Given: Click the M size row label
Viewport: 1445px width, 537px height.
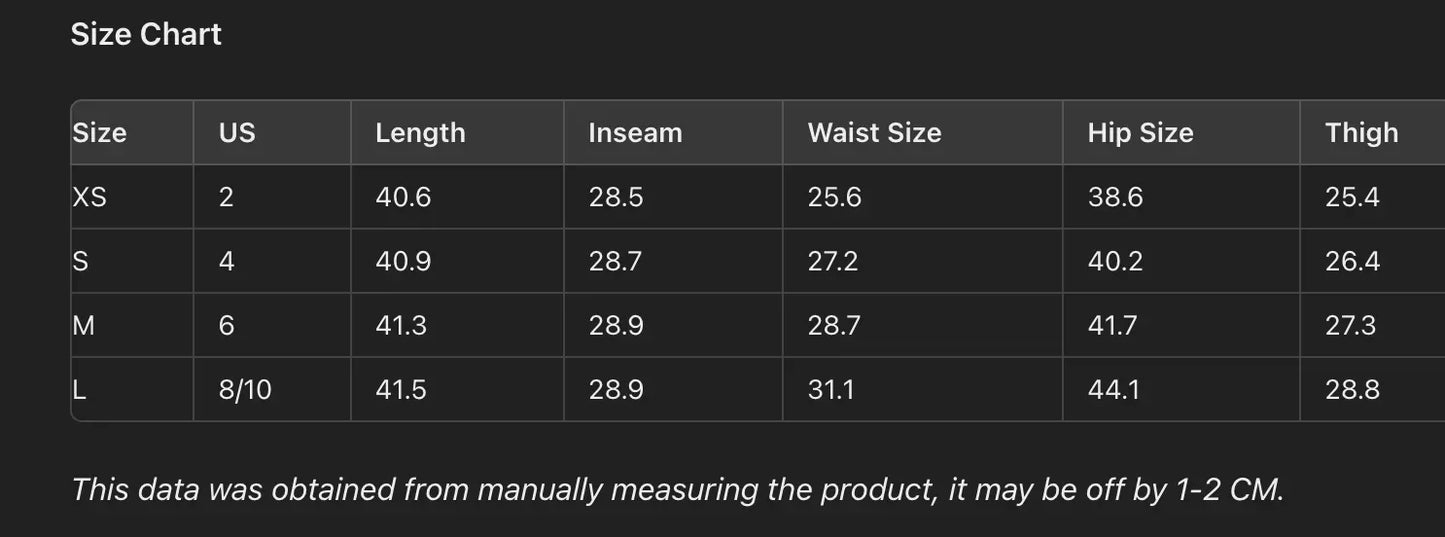Looking at the screenshot, I should [x=84, y=325].
